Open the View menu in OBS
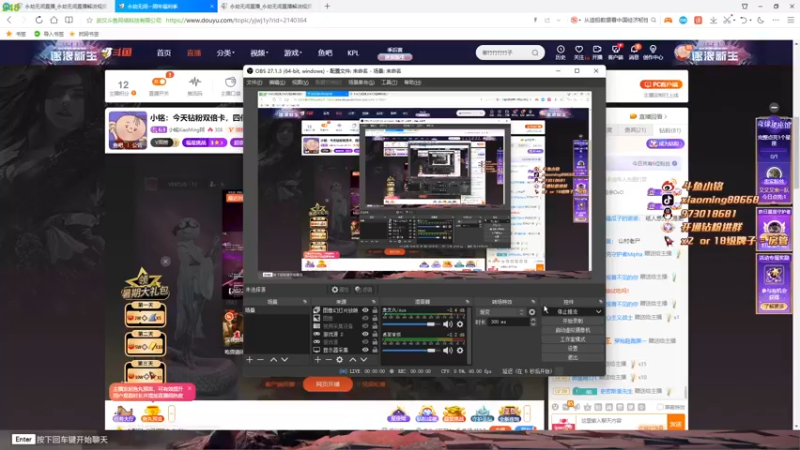This screenshot has height=450, width=800. pos(300,83)
